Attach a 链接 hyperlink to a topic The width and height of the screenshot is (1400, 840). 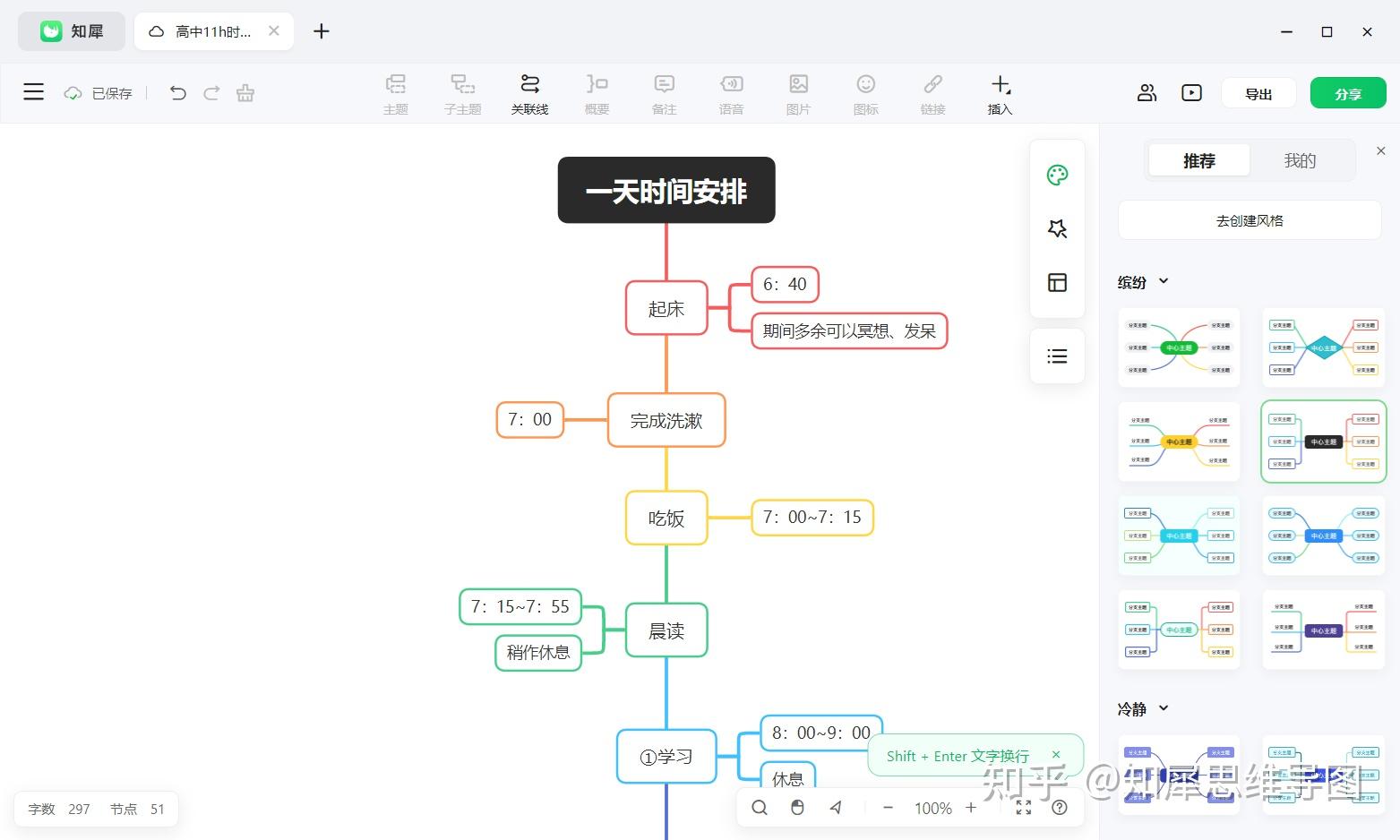(x=932, y=92)
